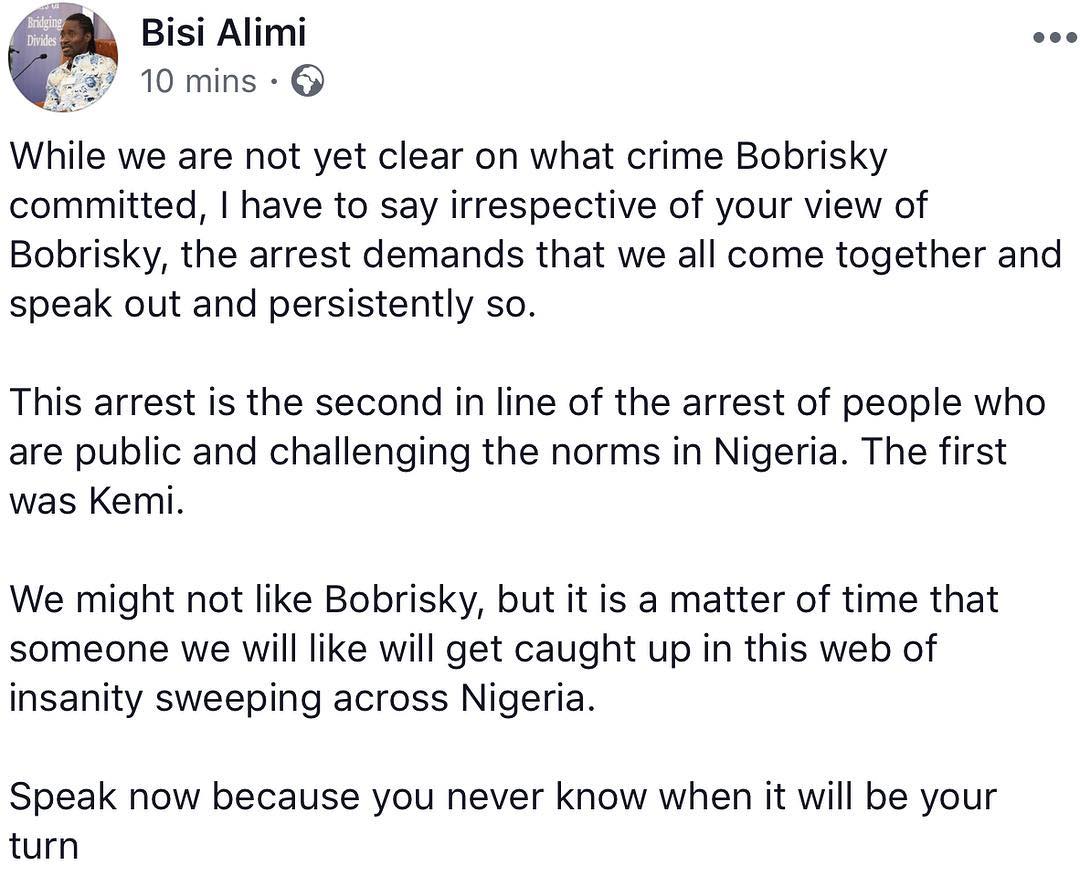Image resolution: width=1080 pixels, height=896 pixels.
Task: Click the phrase "insanity sweeping across Nigeria."
Action: click(302, 697)
